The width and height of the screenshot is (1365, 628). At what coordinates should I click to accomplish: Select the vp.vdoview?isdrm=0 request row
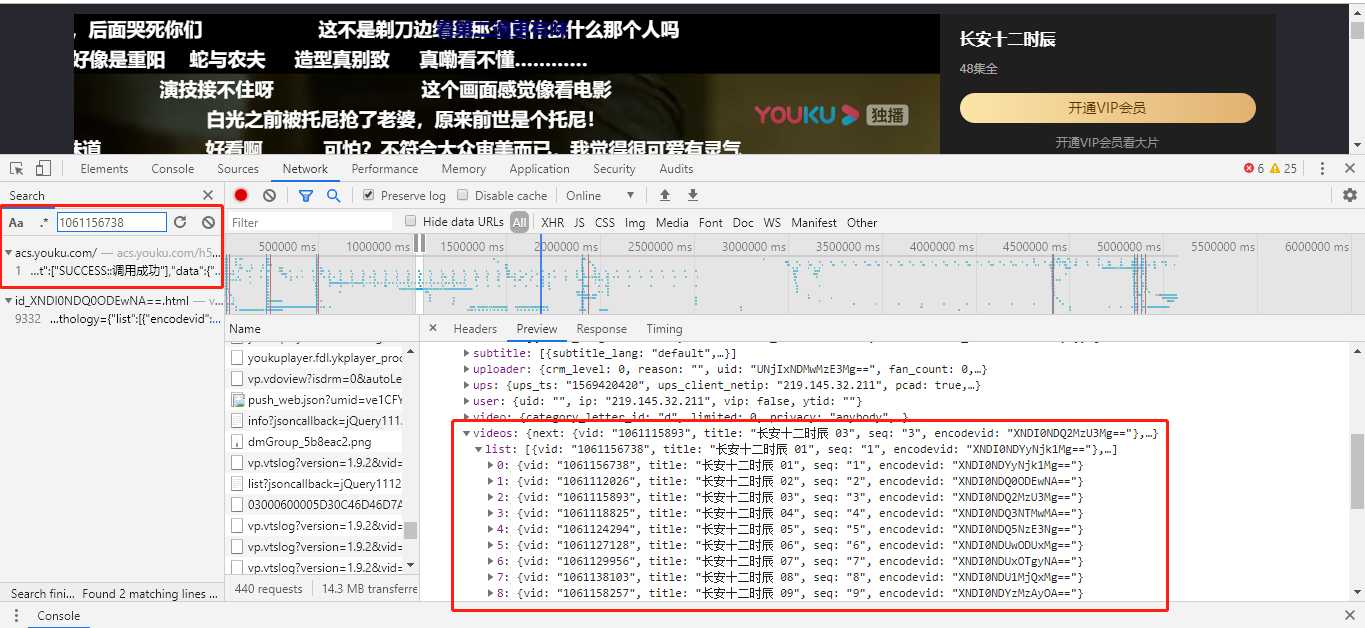(x=315, y=379)
